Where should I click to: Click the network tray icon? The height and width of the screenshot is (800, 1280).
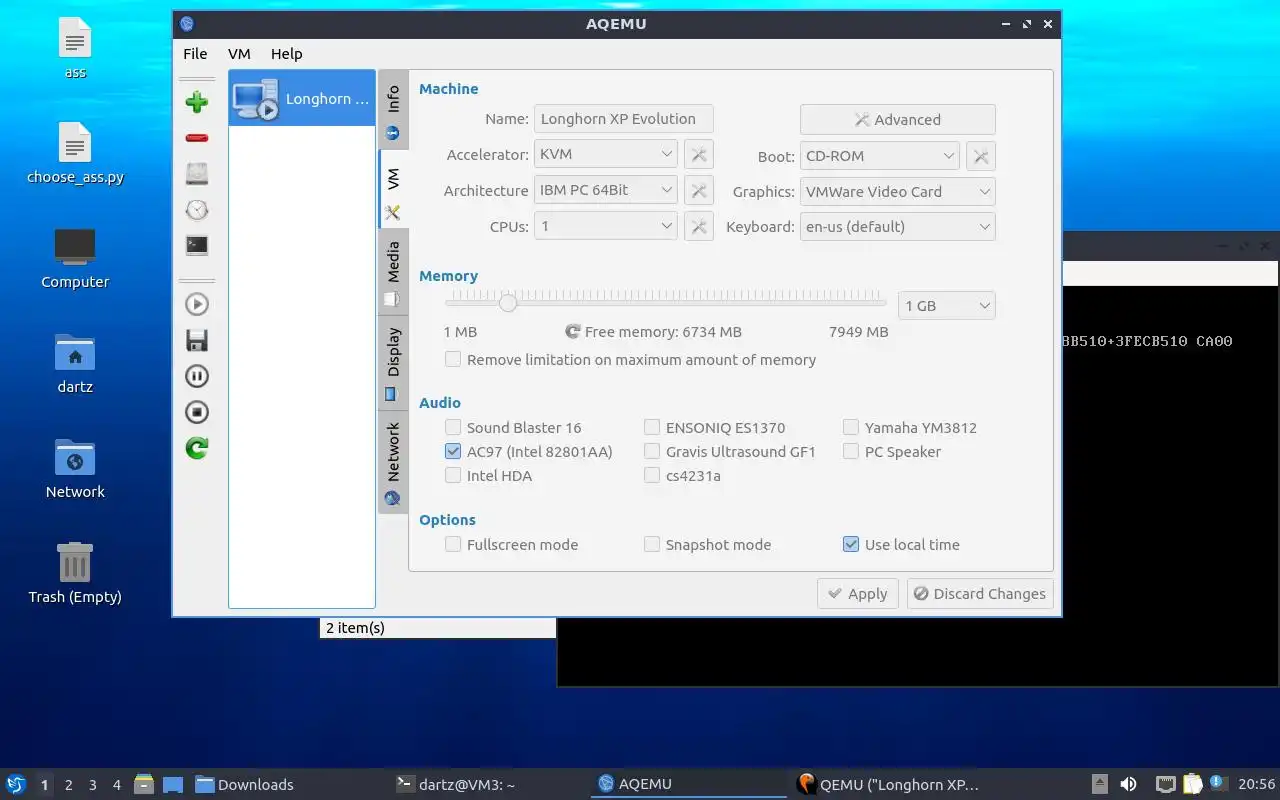pos(1165,784)
